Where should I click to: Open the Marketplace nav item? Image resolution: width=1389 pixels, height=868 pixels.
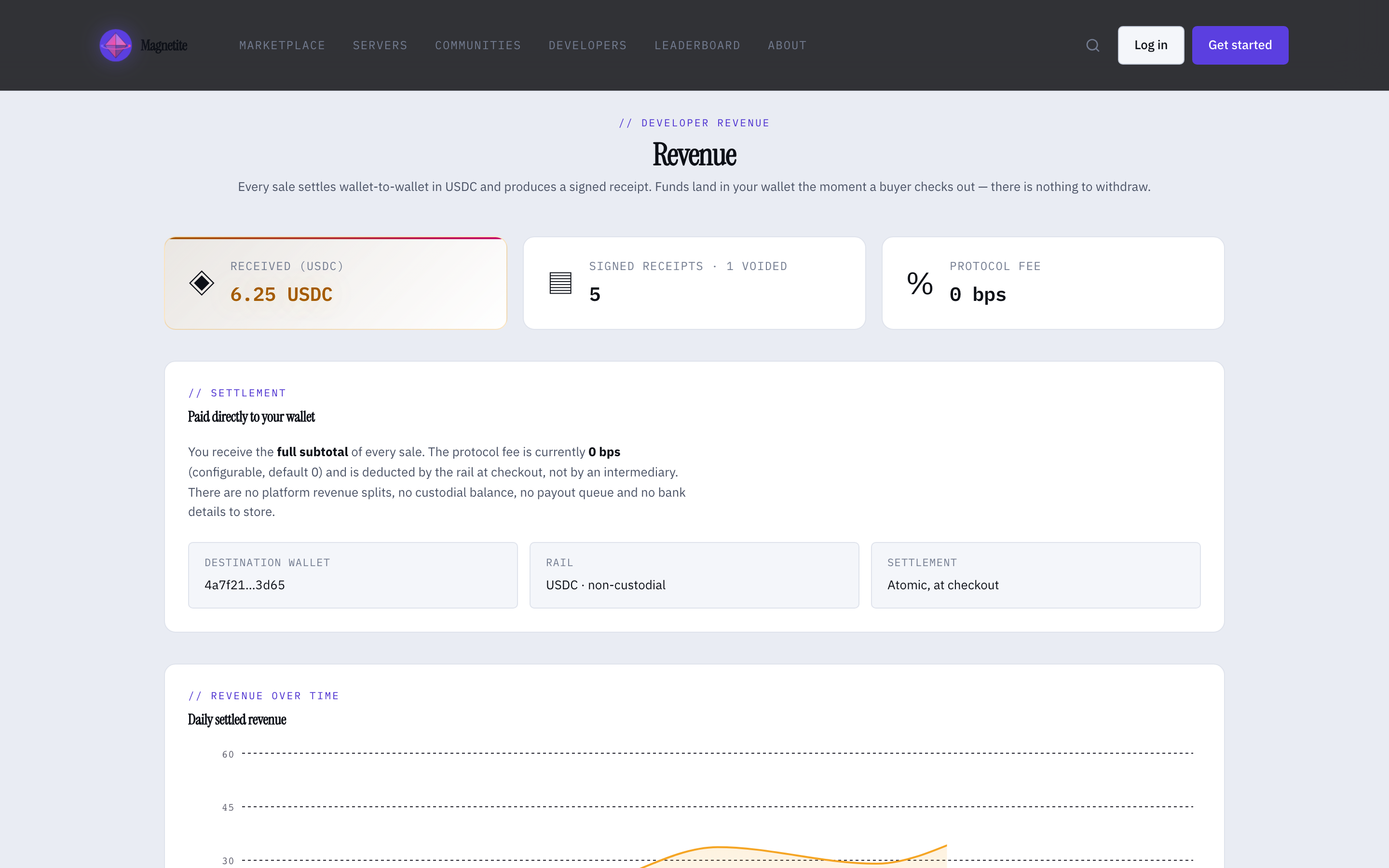coord(282,45)
